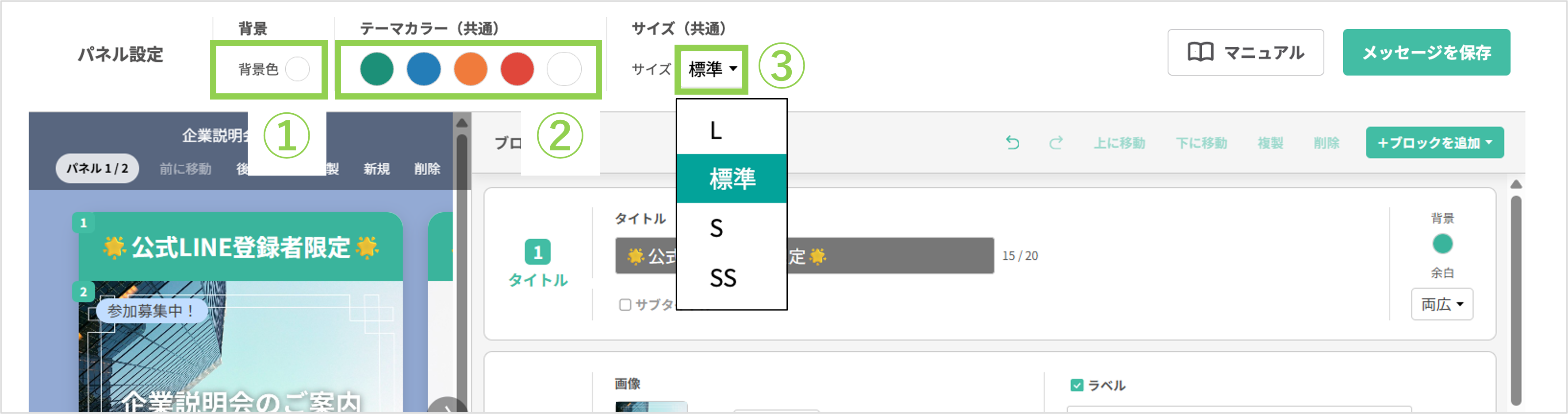Viewport: 1568px width, 414px height.
Task: Expand the 余白 両広 dropdown
Action: [1441, 304]
